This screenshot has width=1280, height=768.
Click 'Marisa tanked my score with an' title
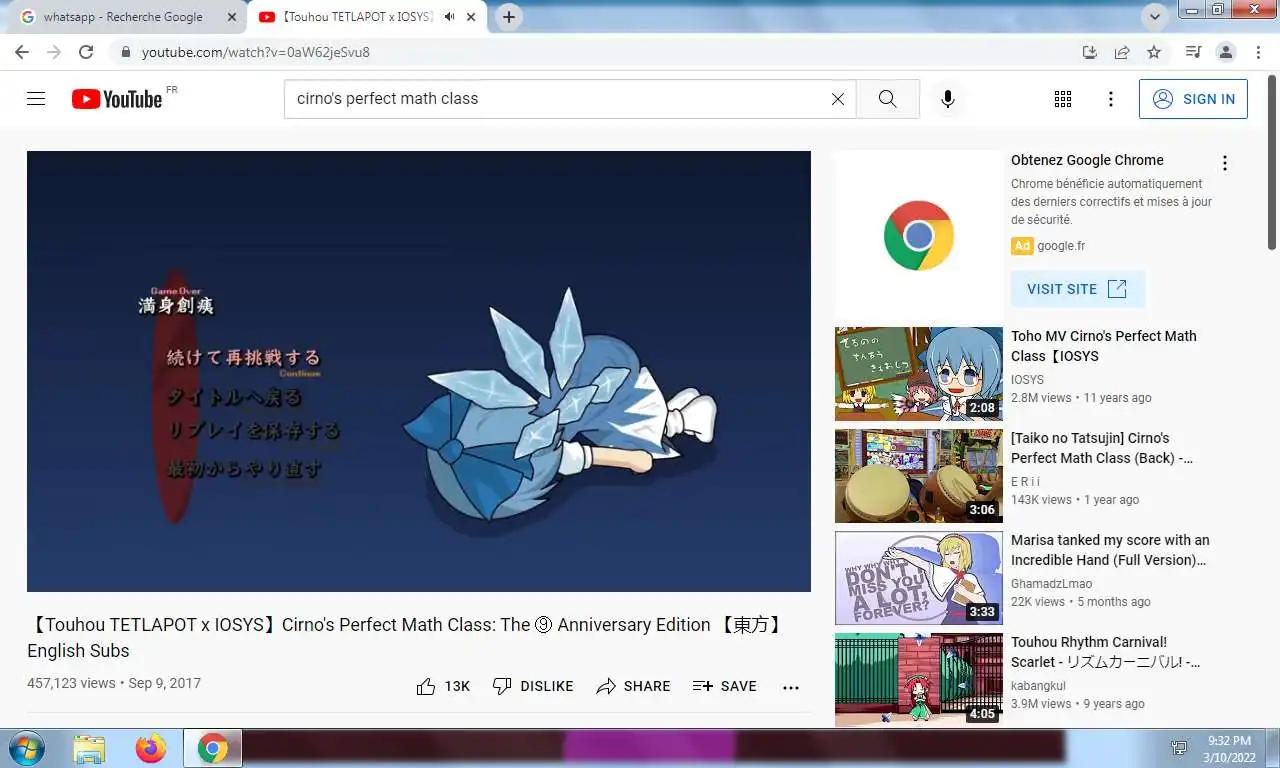(1110, 550)
